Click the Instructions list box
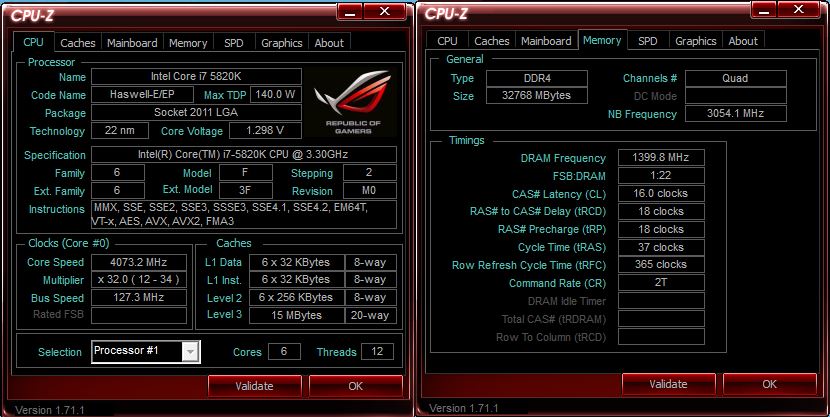Viewport: 830px width, 417px height. tap(243, 215)
